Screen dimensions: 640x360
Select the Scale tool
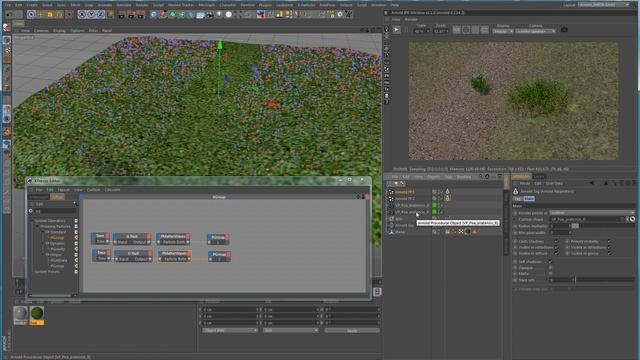point(50,15)
